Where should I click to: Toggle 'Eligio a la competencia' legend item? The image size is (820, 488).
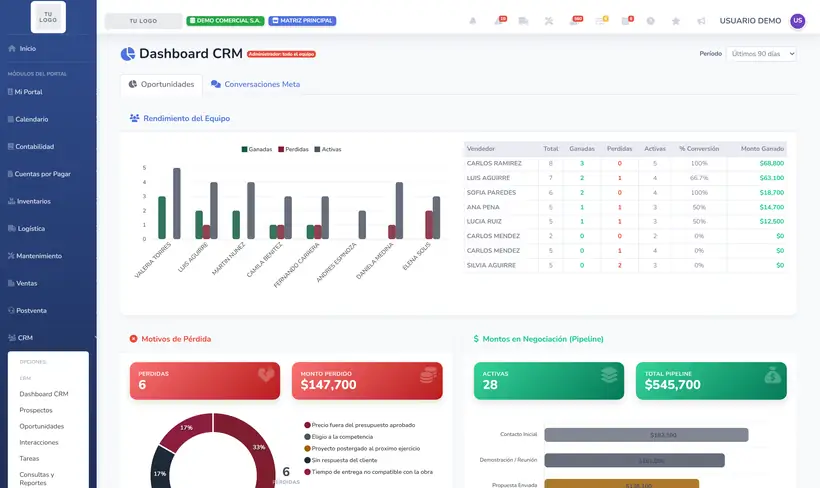click(x=339, y=437)
